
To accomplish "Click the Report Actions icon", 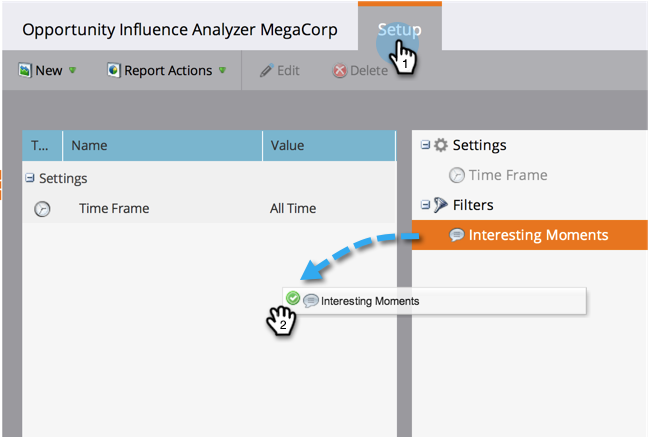I will [114, 71].
